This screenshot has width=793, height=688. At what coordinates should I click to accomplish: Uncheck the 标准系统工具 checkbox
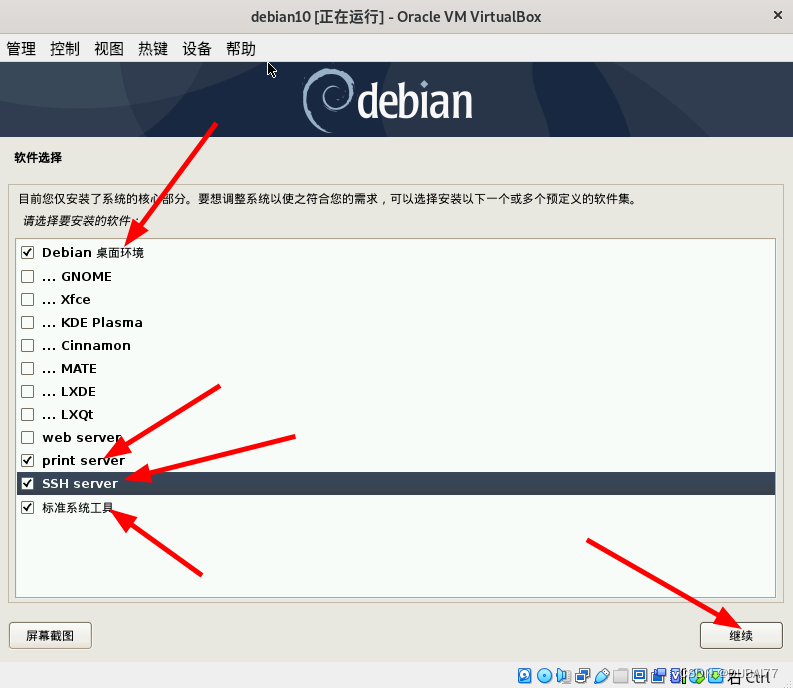point(27,507)
